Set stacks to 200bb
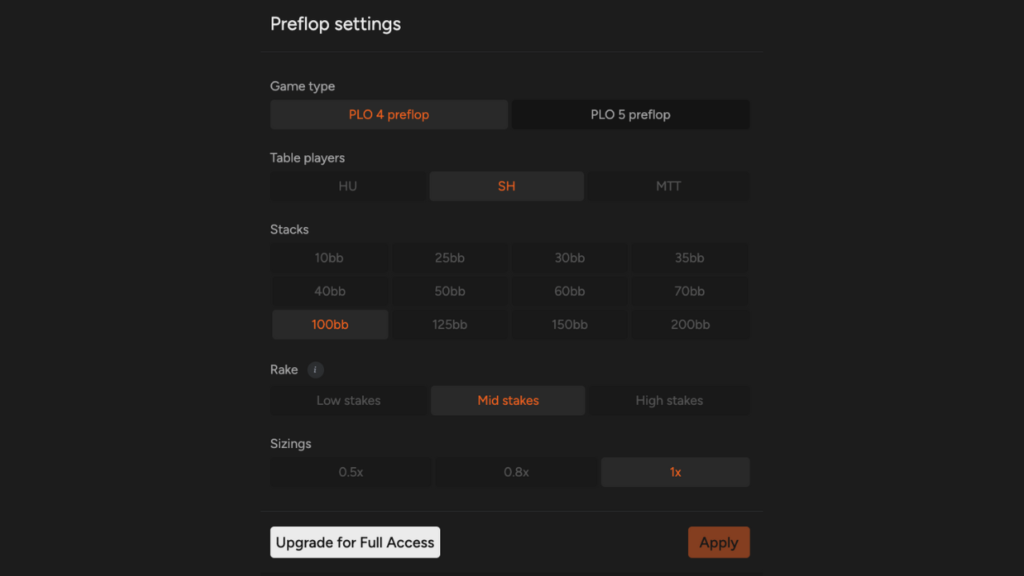 tap(690, 325)
